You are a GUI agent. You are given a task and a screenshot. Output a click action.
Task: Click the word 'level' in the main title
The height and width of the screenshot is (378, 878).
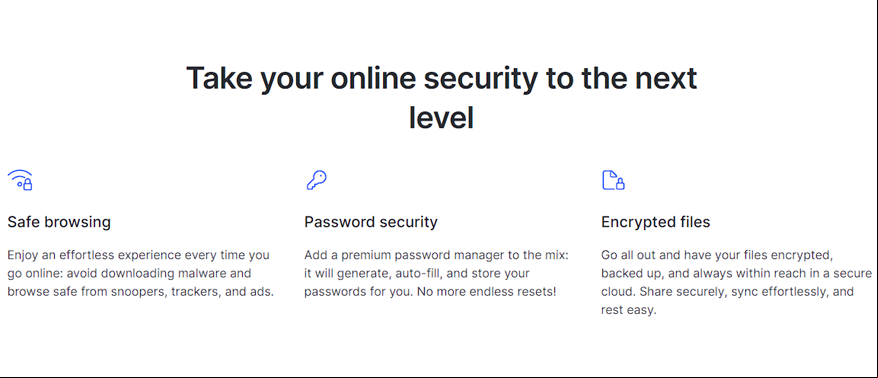click(x=441, y=118)
